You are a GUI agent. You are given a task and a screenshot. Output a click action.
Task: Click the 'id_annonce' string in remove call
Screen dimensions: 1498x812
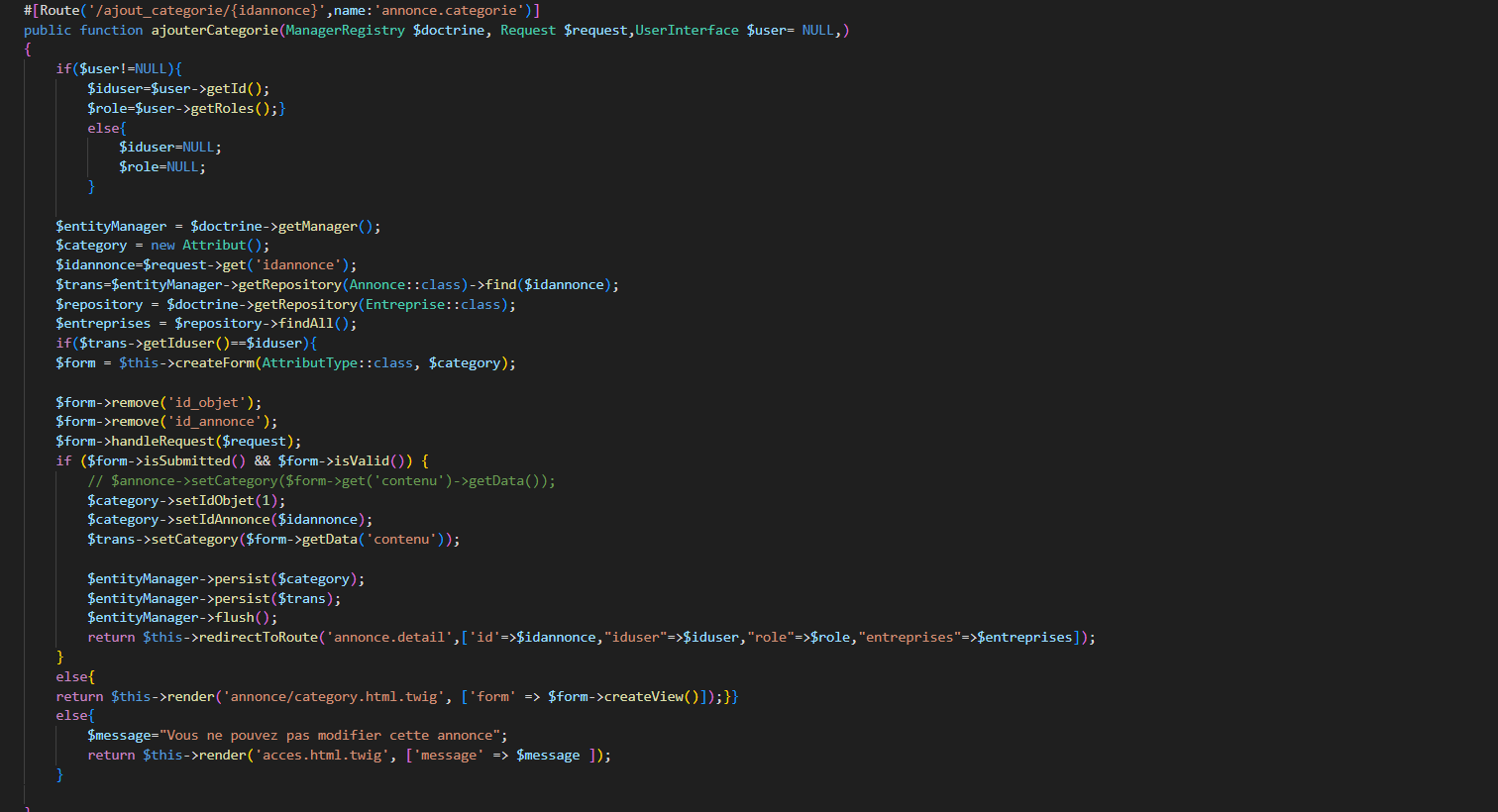click(x=214, y=421)
